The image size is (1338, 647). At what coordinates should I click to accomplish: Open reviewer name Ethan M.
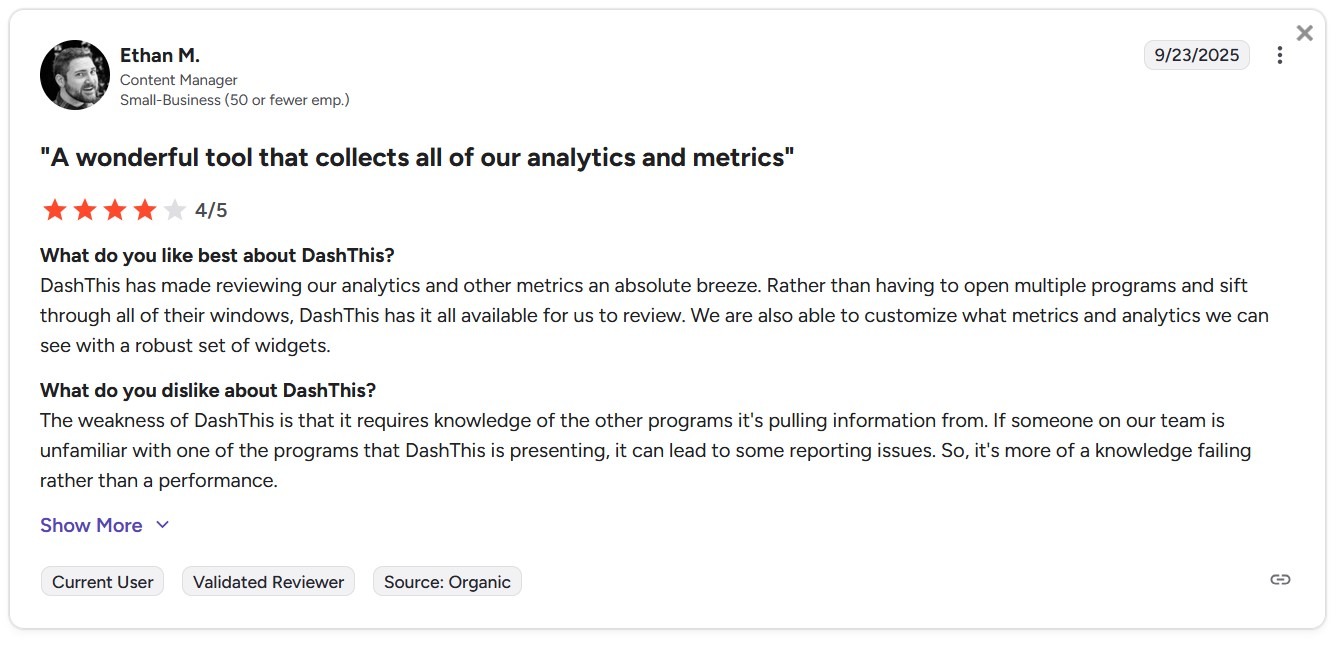[x=160, y=55]
